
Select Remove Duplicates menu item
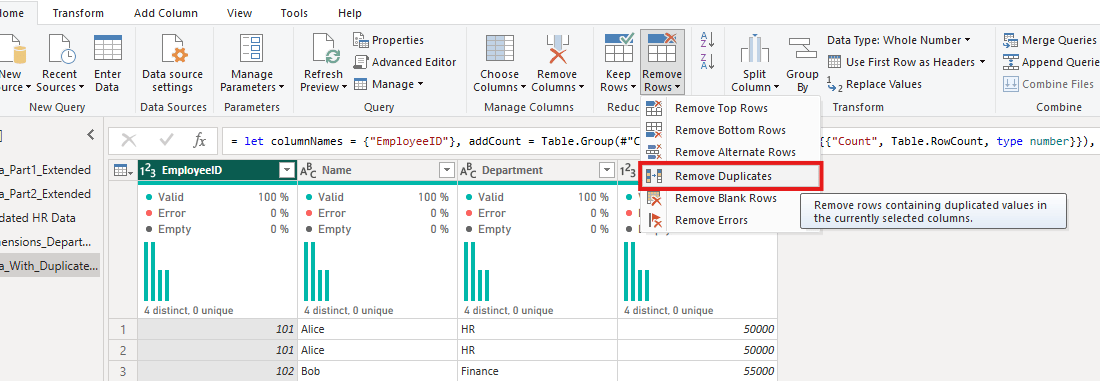pos(730,176)
